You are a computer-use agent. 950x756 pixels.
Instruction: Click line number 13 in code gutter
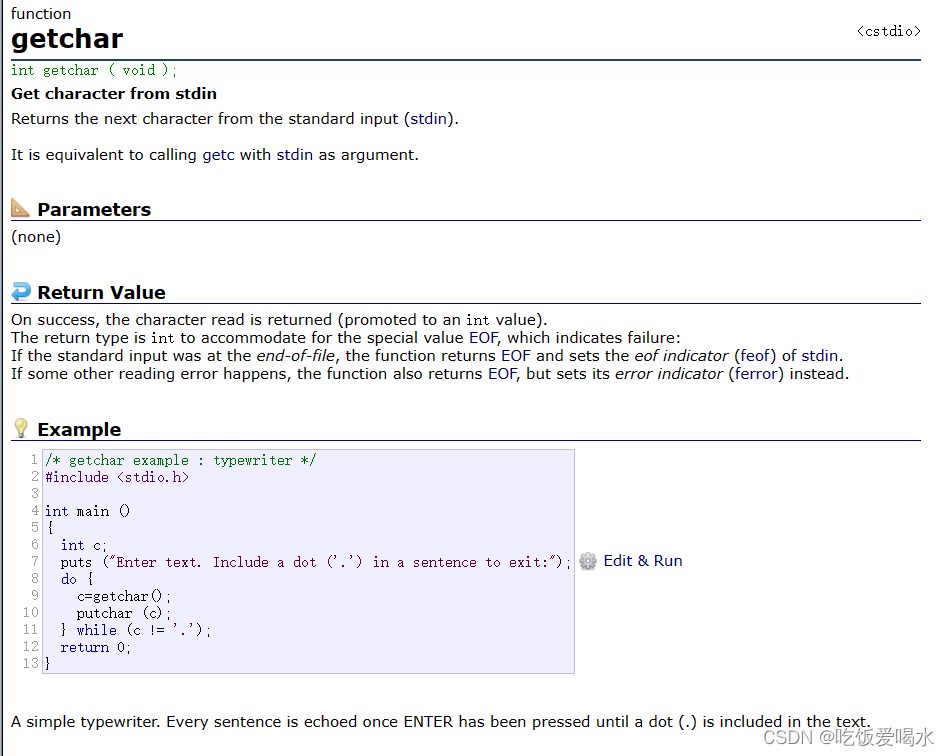(x=30, y=663)
